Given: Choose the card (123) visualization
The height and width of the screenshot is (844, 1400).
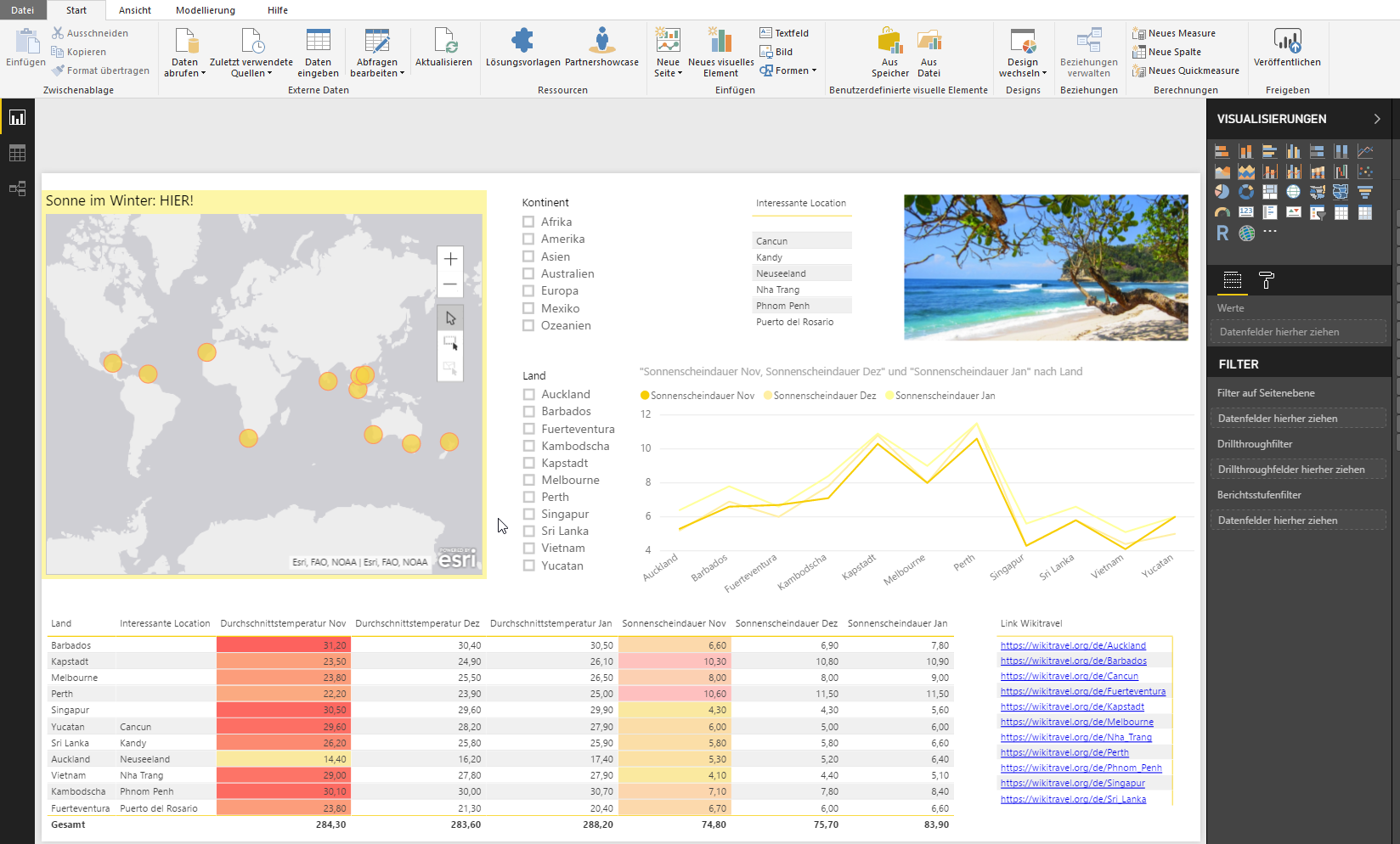Looking at the screenshot, I should [1246, 212].
